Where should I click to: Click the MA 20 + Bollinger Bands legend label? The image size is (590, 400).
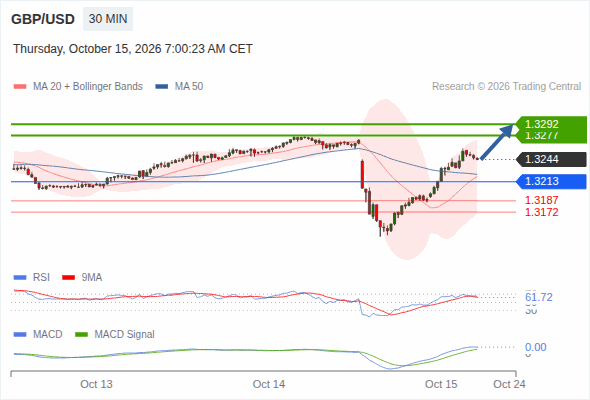tap(88, 87)
